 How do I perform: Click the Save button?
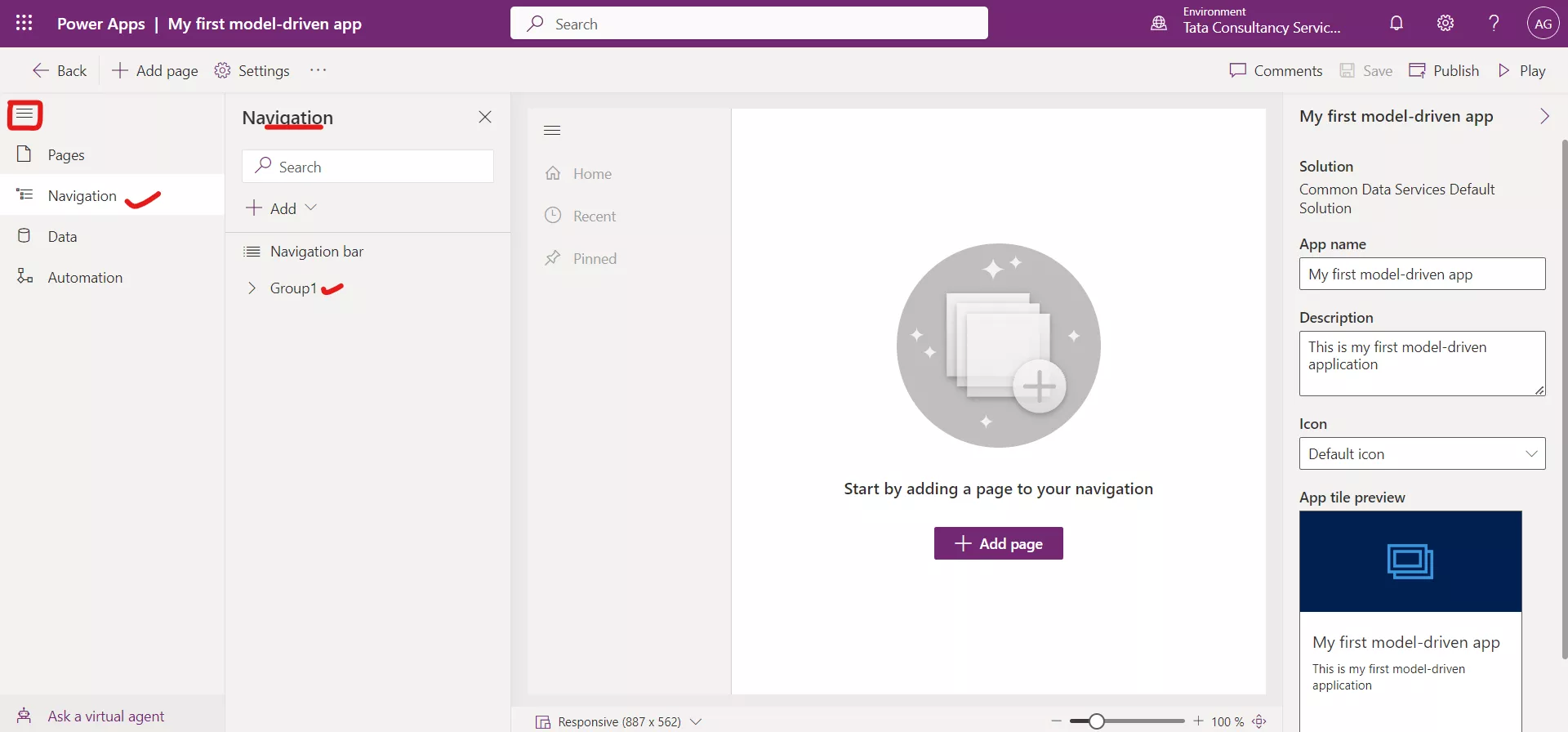coord(1366,70)
